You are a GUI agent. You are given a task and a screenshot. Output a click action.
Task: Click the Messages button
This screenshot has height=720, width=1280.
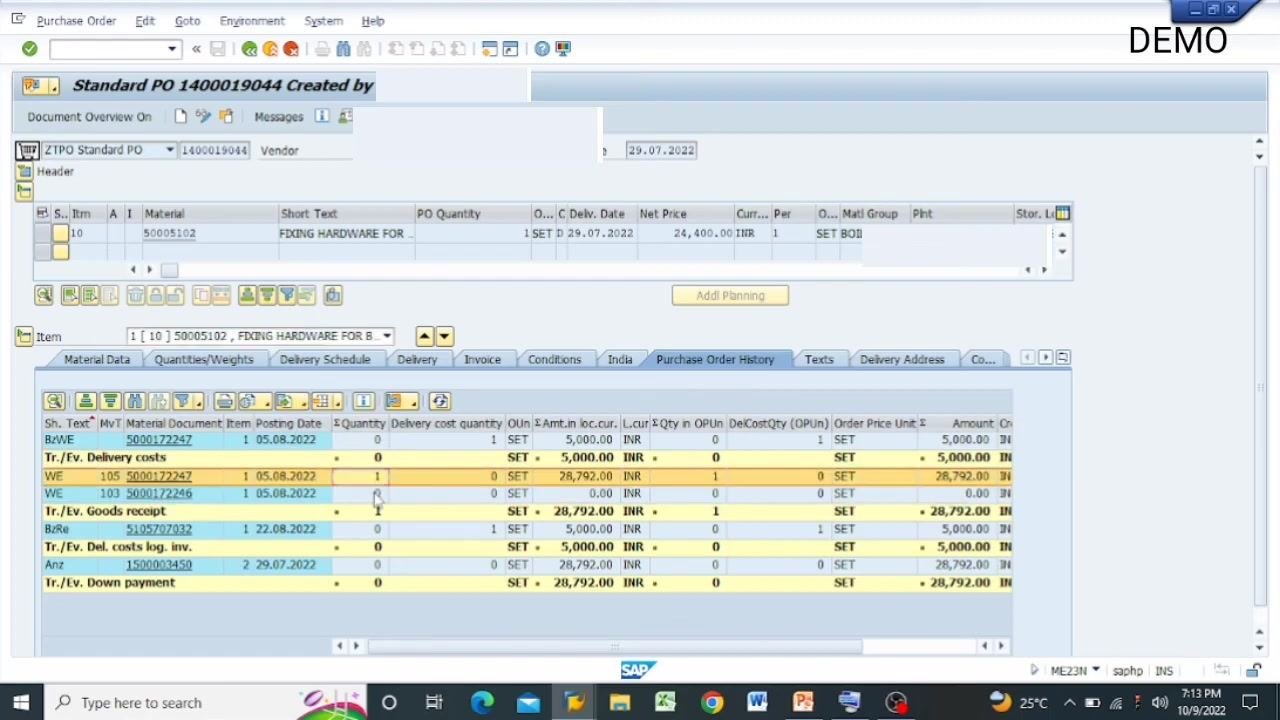278,117
